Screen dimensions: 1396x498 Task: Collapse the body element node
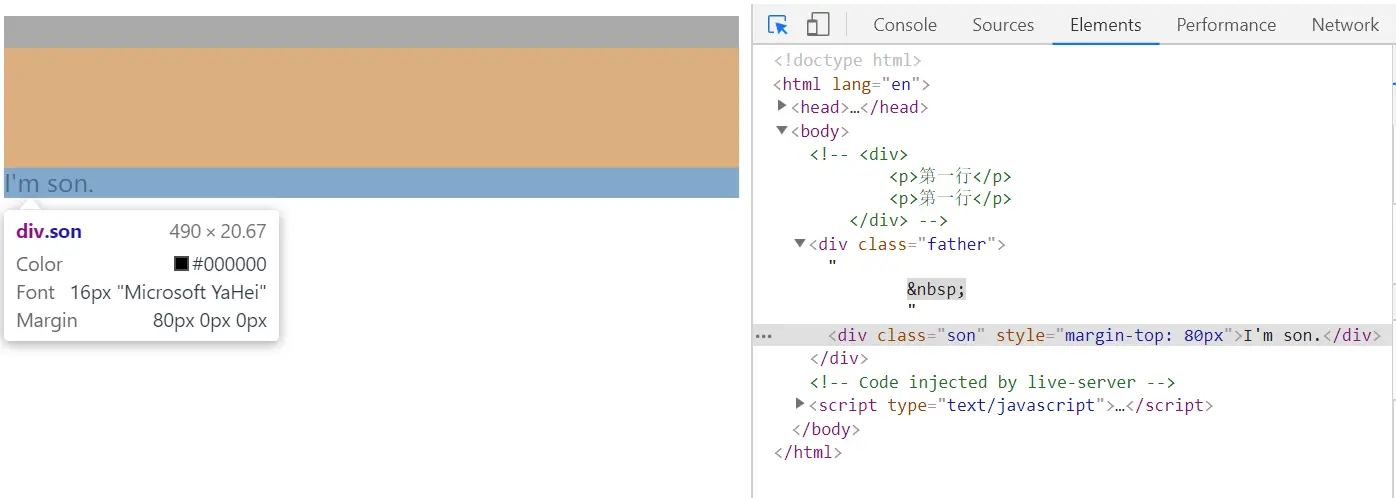[x=782, y=130]
